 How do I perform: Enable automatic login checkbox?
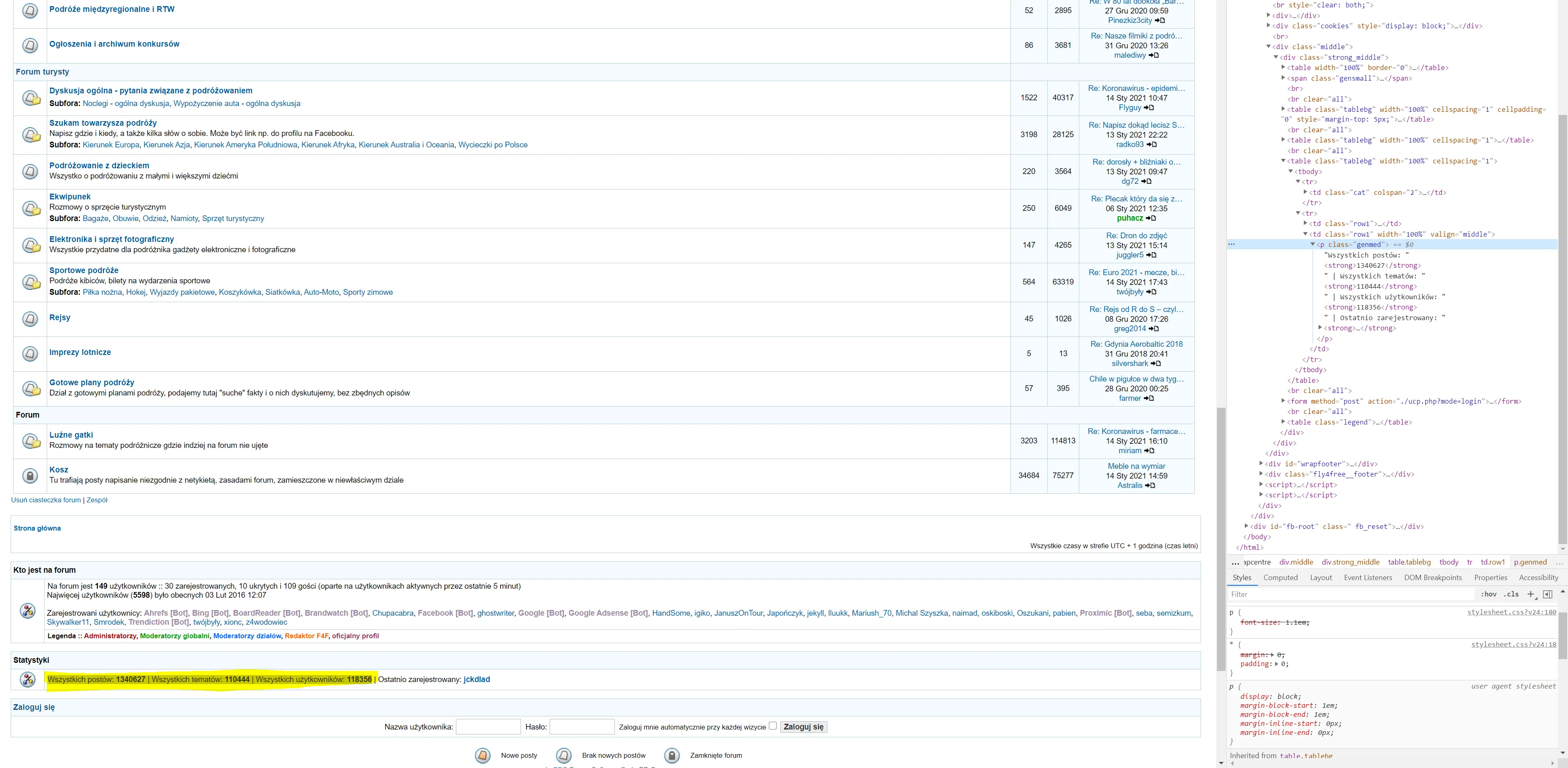773,725
